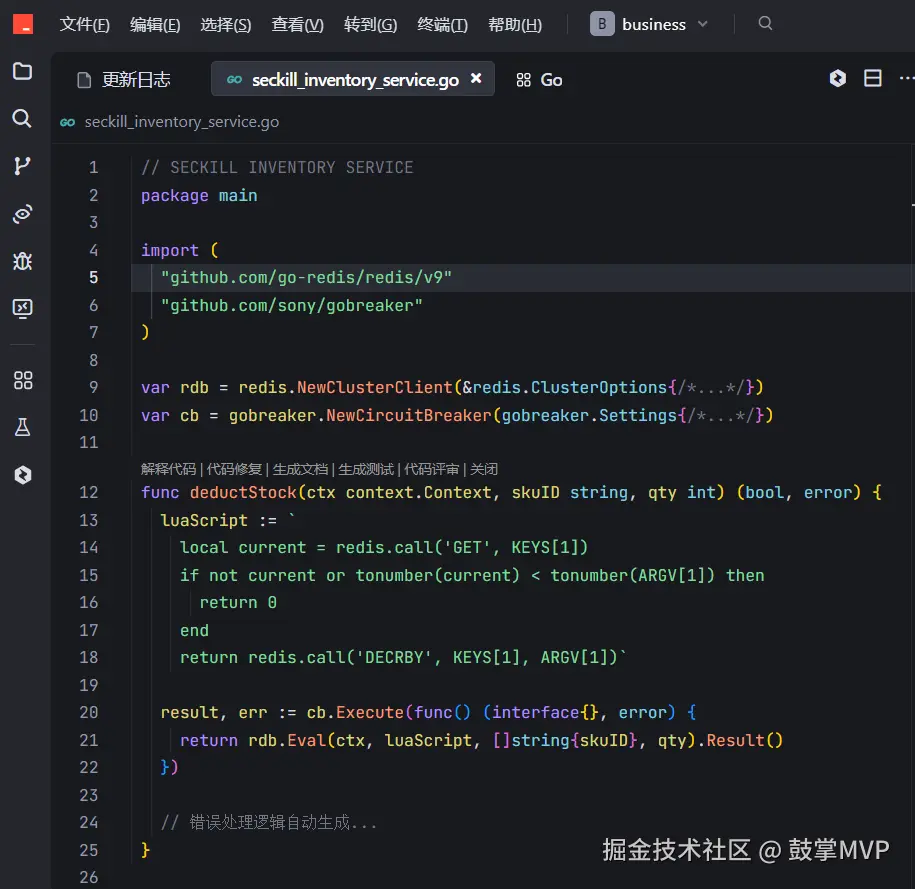The height and width of the screenshot is (889, 915).
Task: Open the Debug bug icon
Action: click(x=22, y=261)
